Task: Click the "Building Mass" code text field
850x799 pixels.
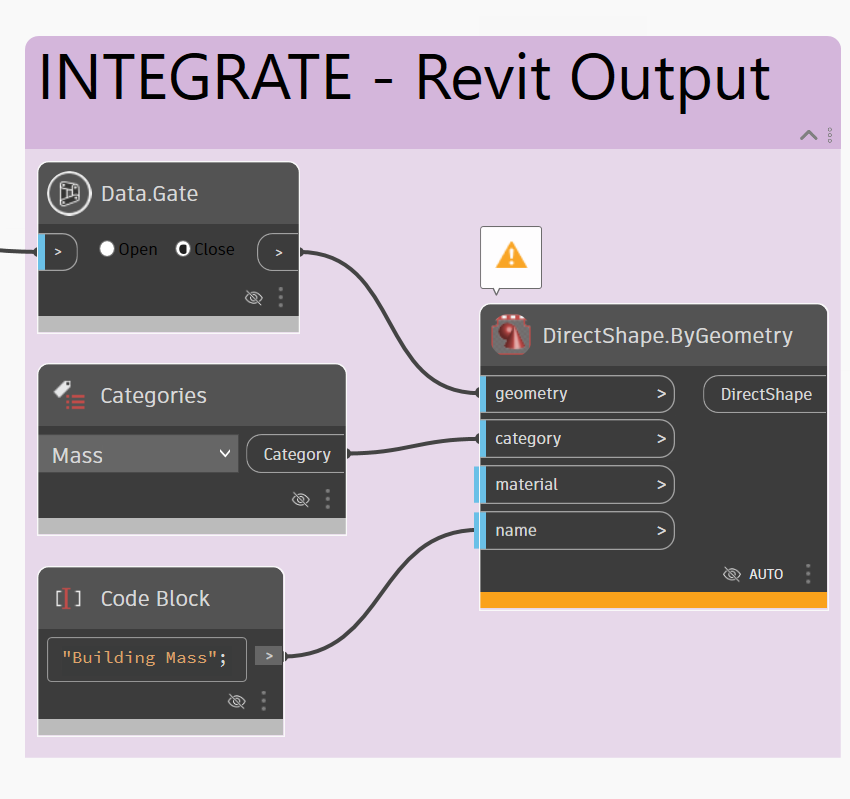Action: pyautogui.click(x=146, y=658)
